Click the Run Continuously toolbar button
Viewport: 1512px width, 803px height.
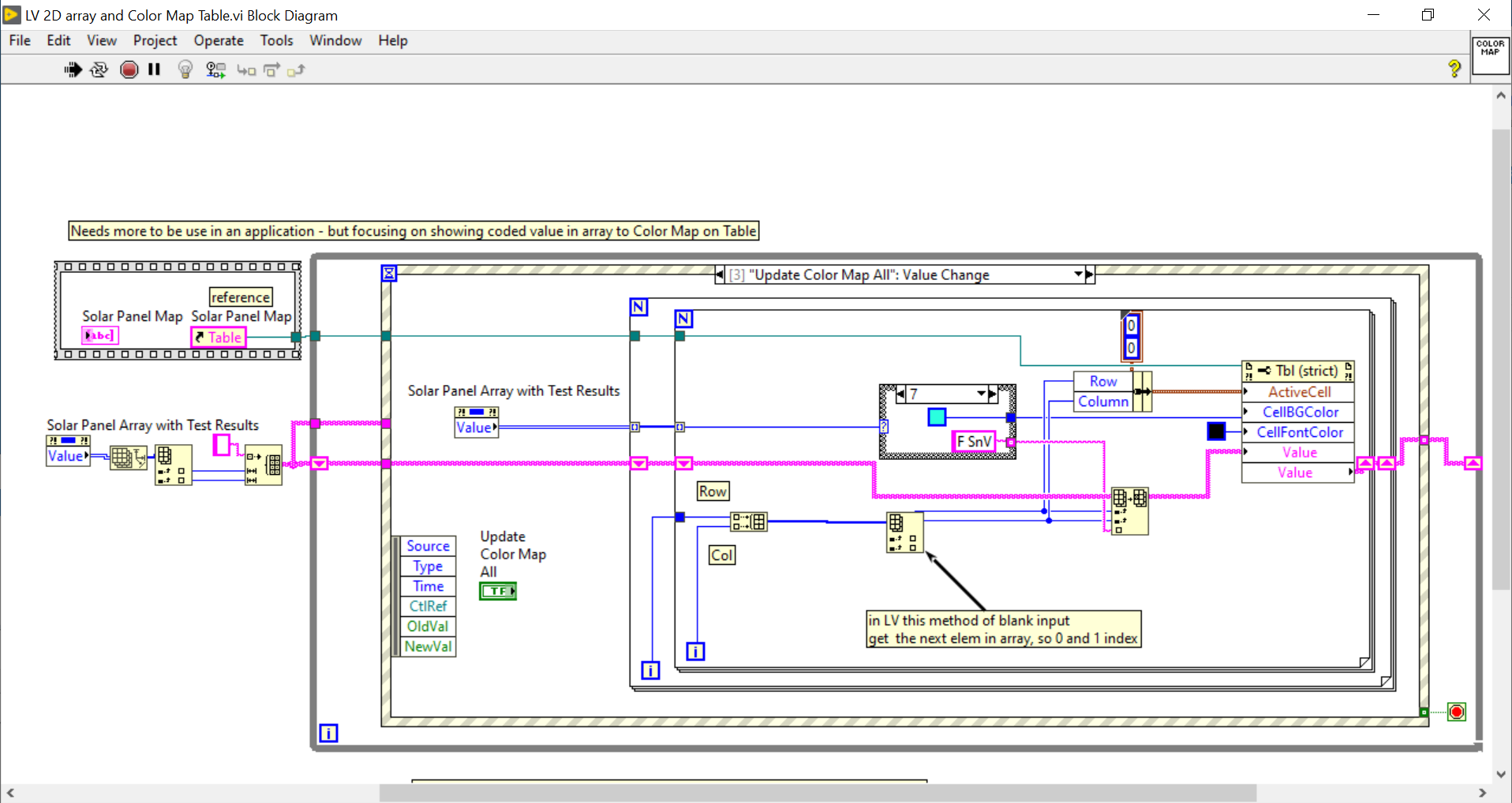[99, 70]
